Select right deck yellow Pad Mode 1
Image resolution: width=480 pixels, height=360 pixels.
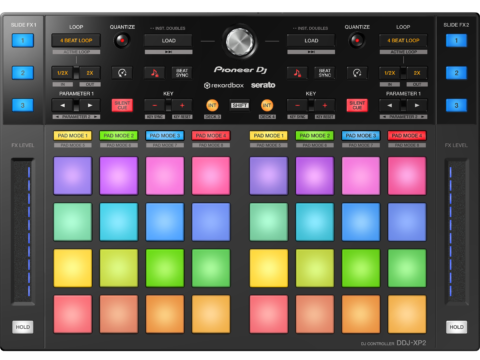click(x=268, y=136)
